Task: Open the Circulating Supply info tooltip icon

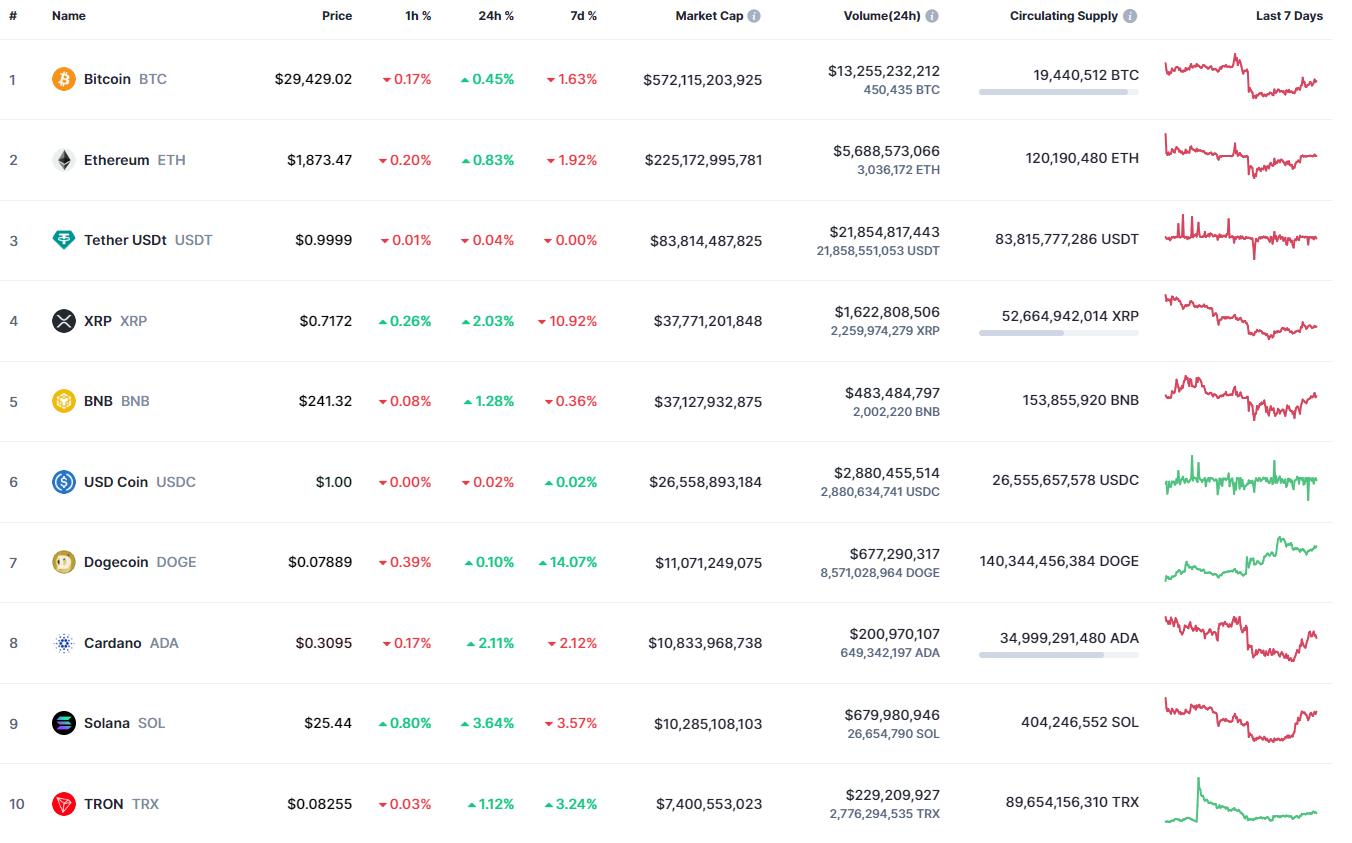Action: pyautogui.click(x=1130, y=15)
